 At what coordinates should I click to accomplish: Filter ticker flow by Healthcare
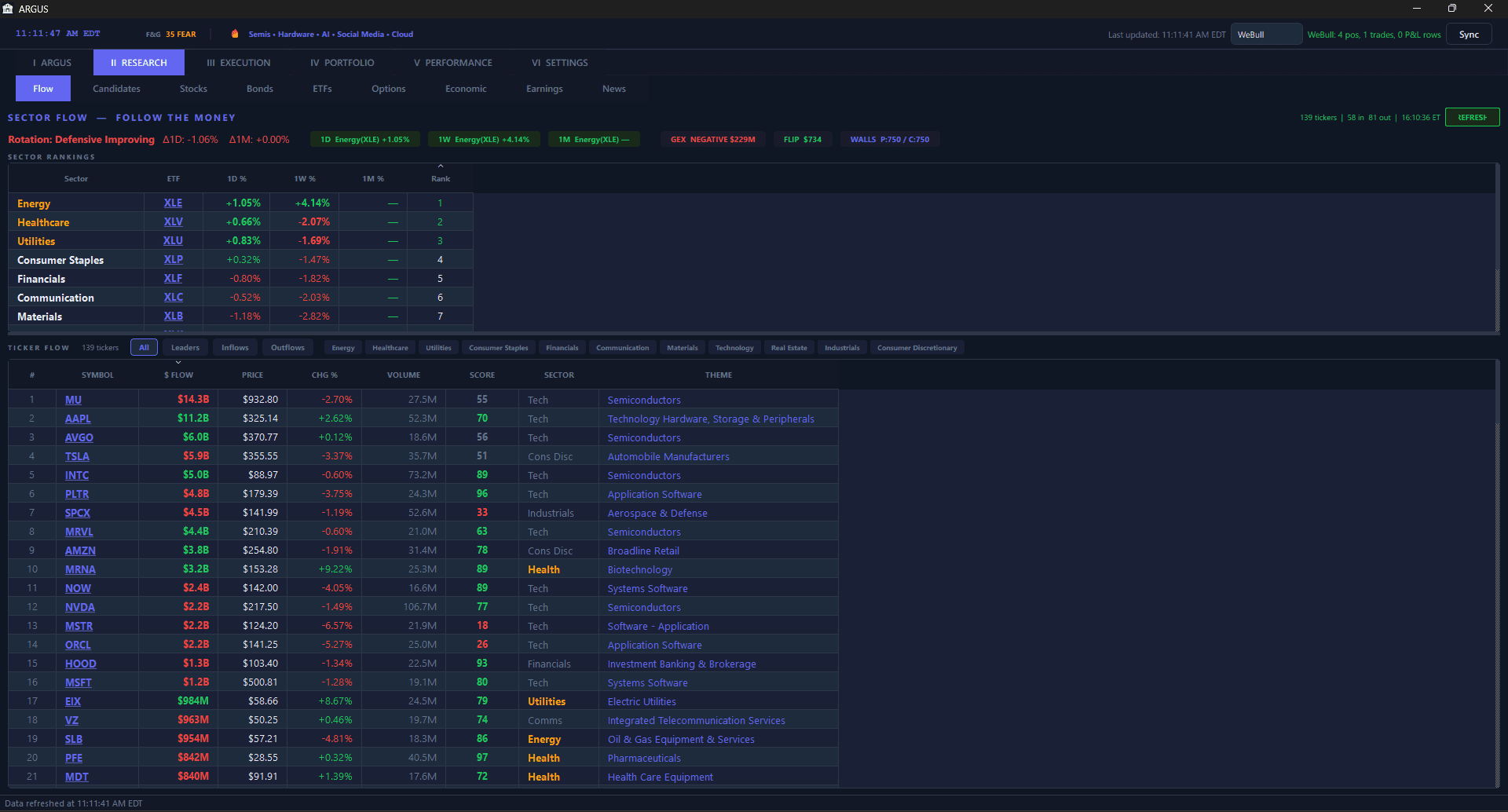coord(390,348)
